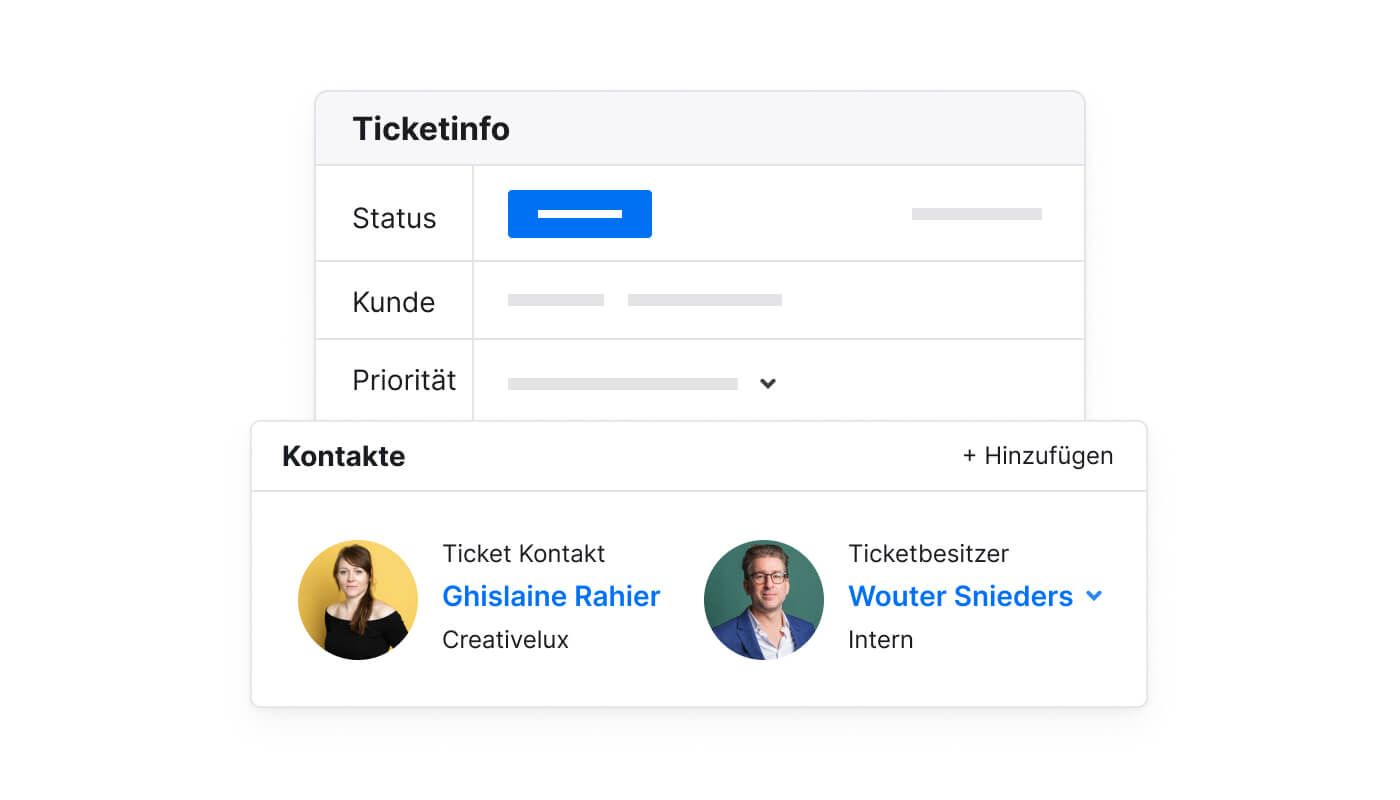Click the Creativelux company text
The width and height of the screenshot is (1400, 800).
click(505, 640)
